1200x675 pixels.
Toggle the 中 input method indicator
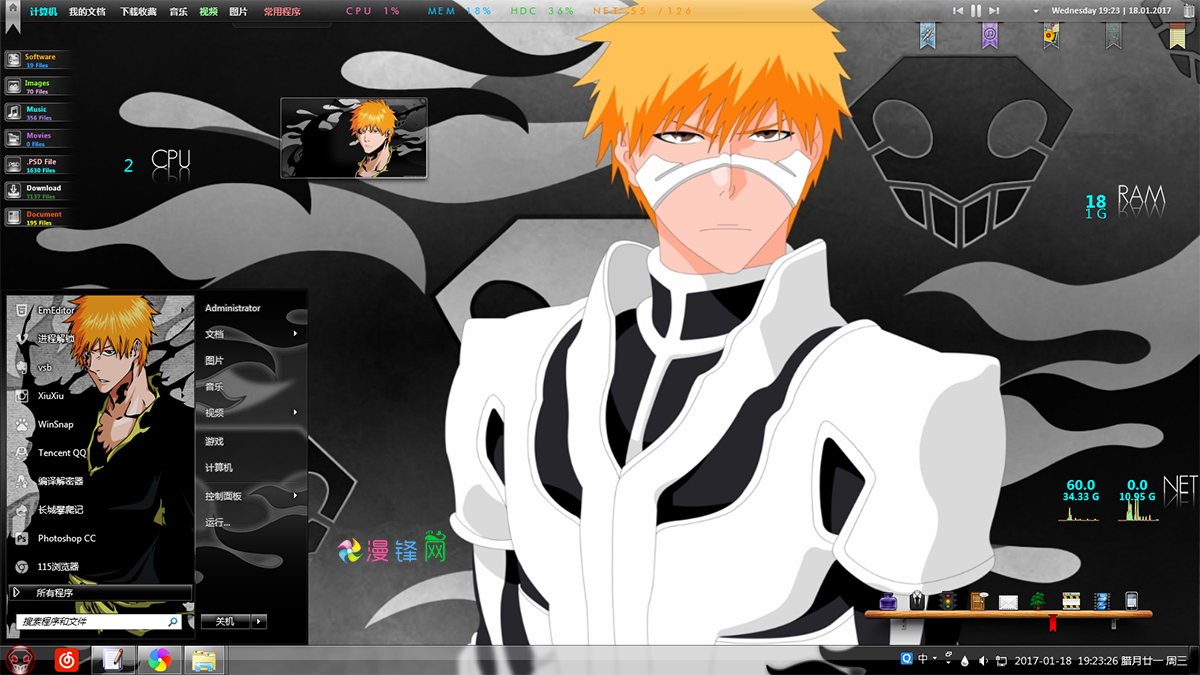coord(922,659)
